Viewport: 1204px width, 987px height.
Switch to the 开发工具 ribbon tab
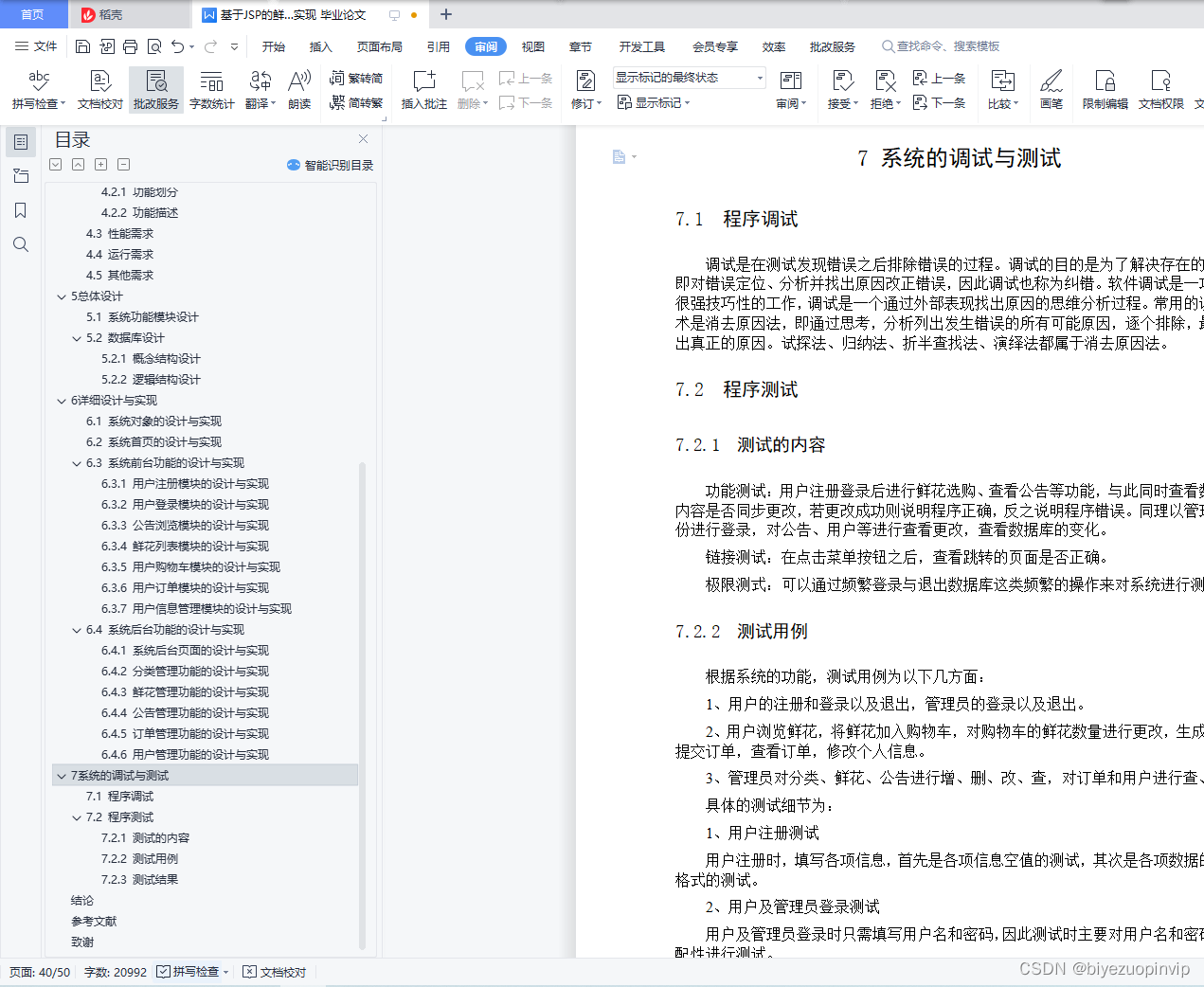[x=642, y=46]
